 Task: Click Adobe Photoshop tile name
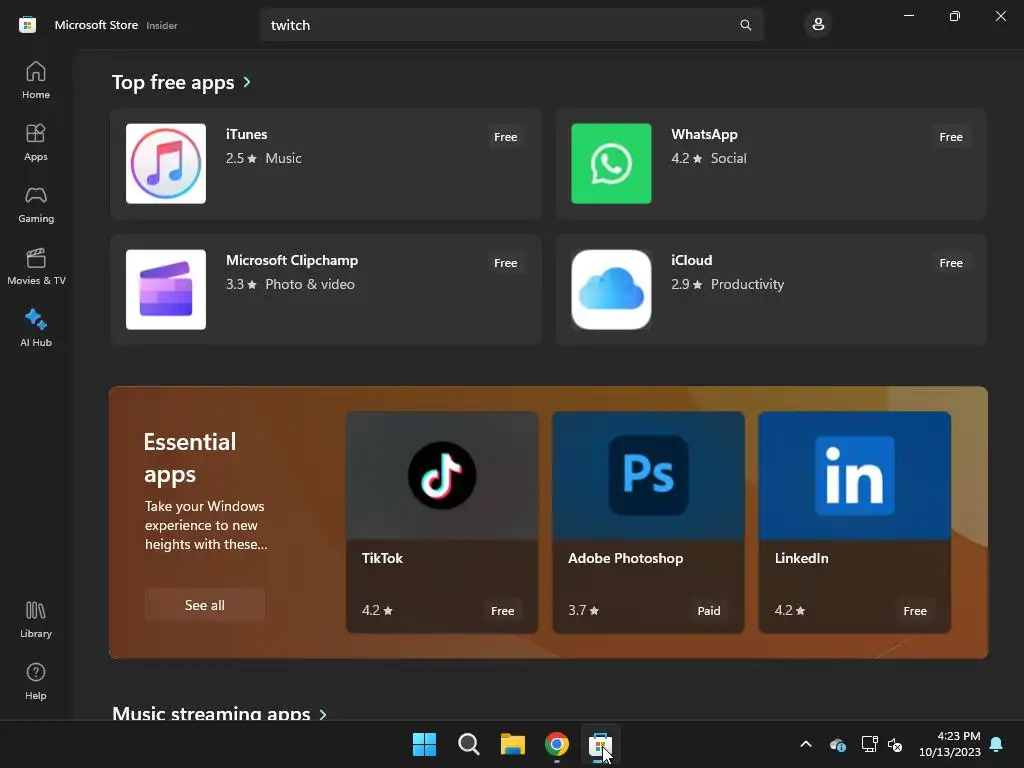click(x=625, y=558)
